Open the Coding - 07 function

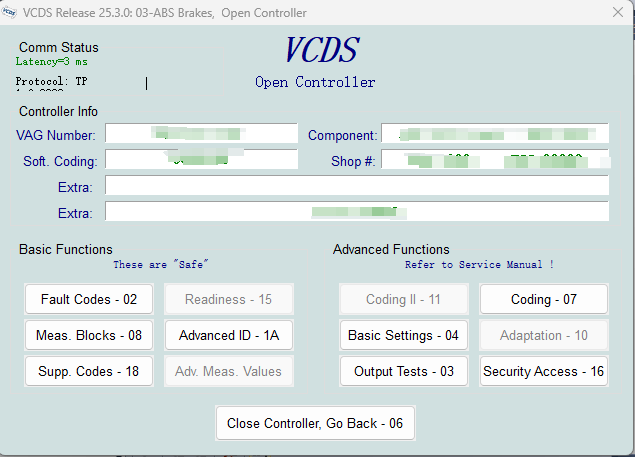tap(543, 300)
